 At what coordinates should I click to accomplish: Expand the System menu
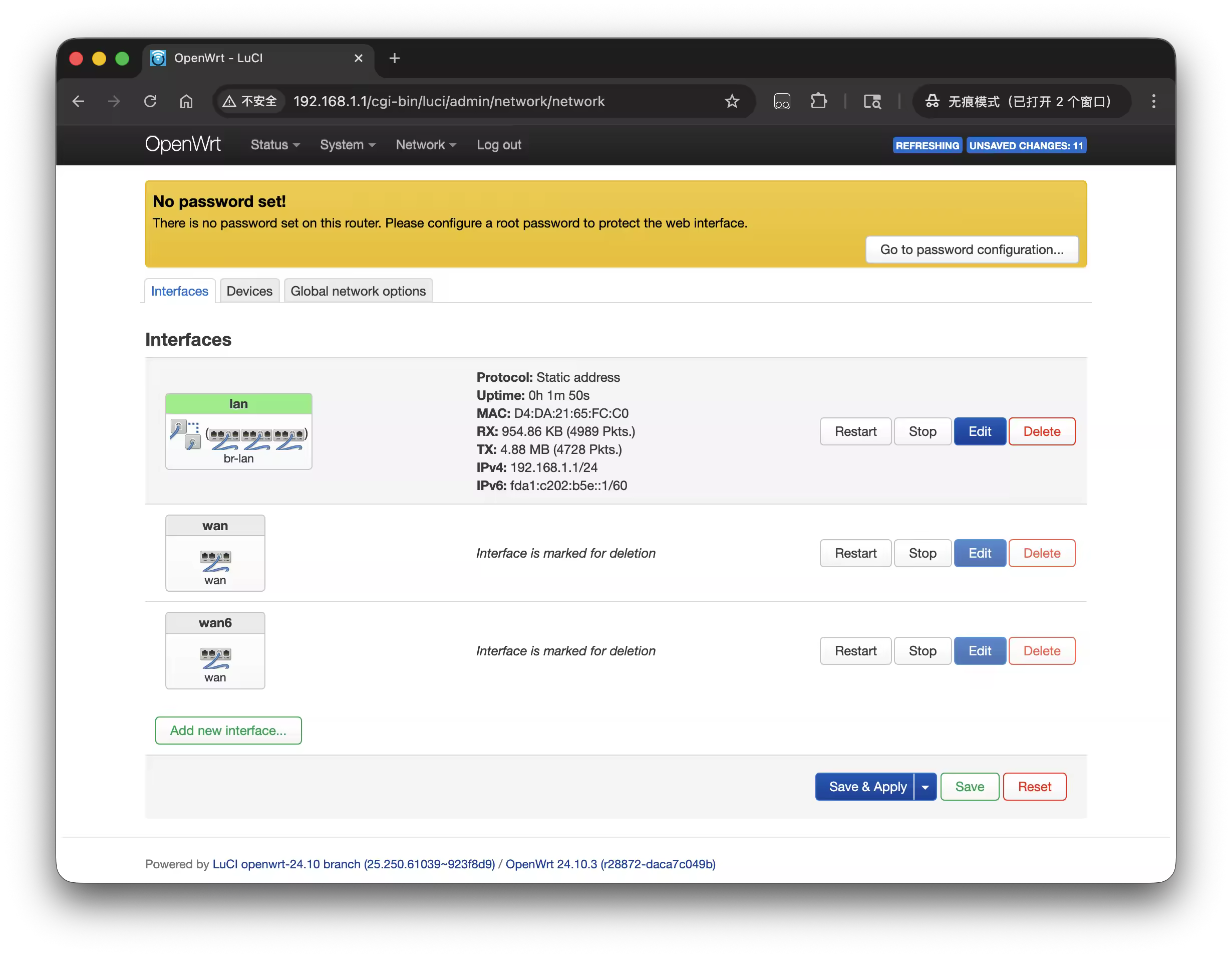point(348,145)
